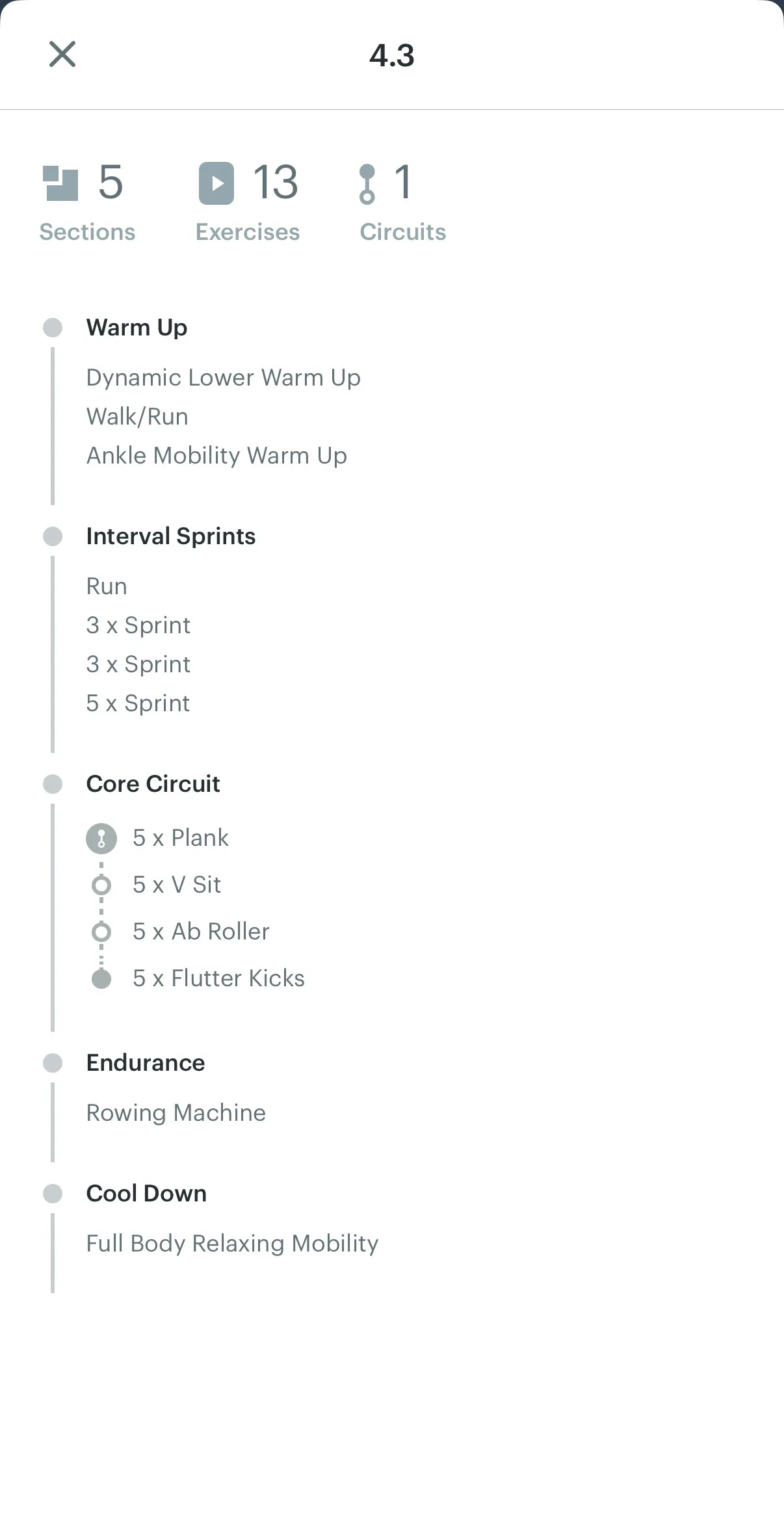
Task: Tap the Circuits link icon
Action: pos(367,184)
